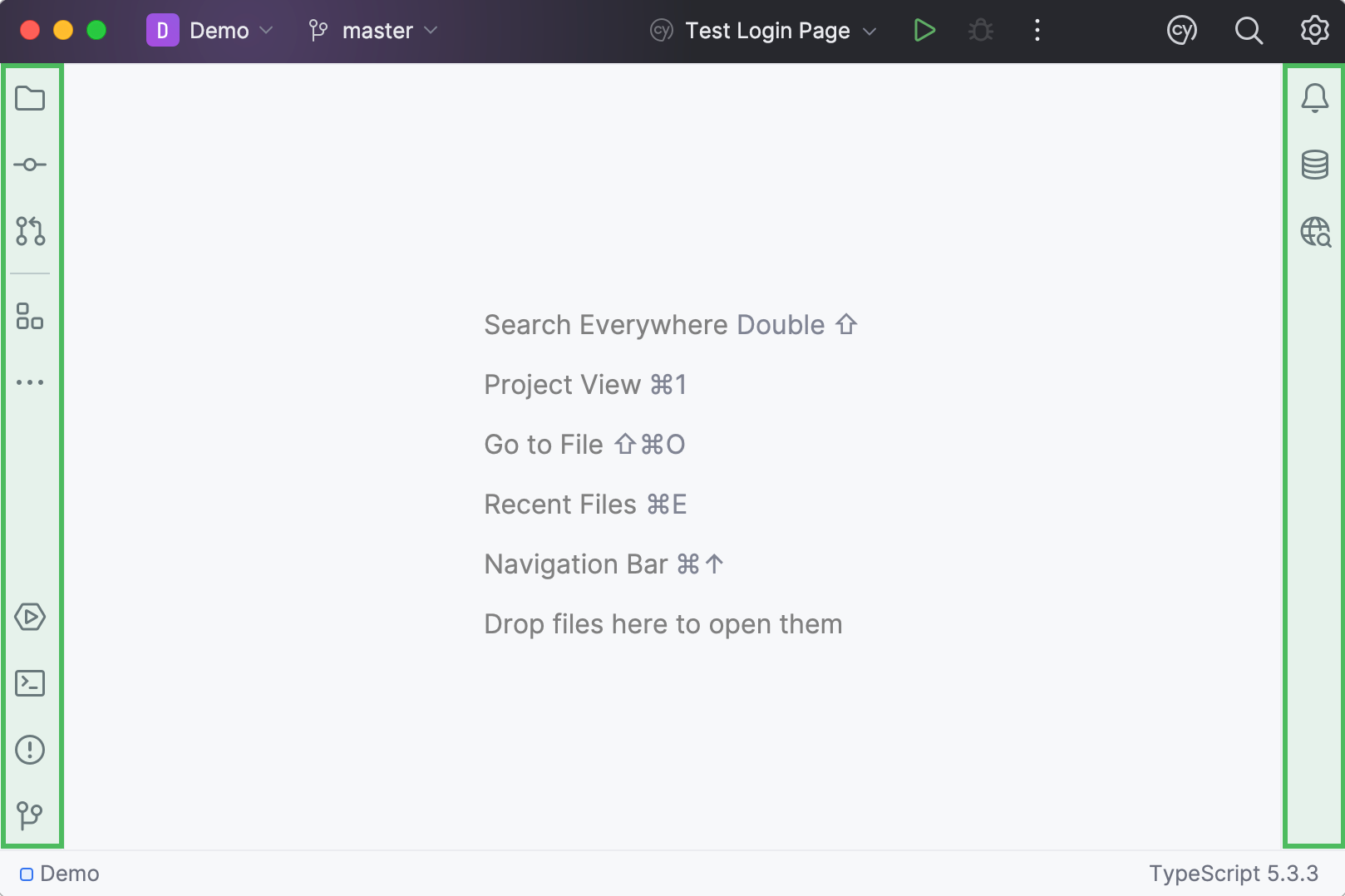The width and height of the screenshot is (1345, 896).
Task: Open more run actions vertical dots menu
Action: point(1037,31)
